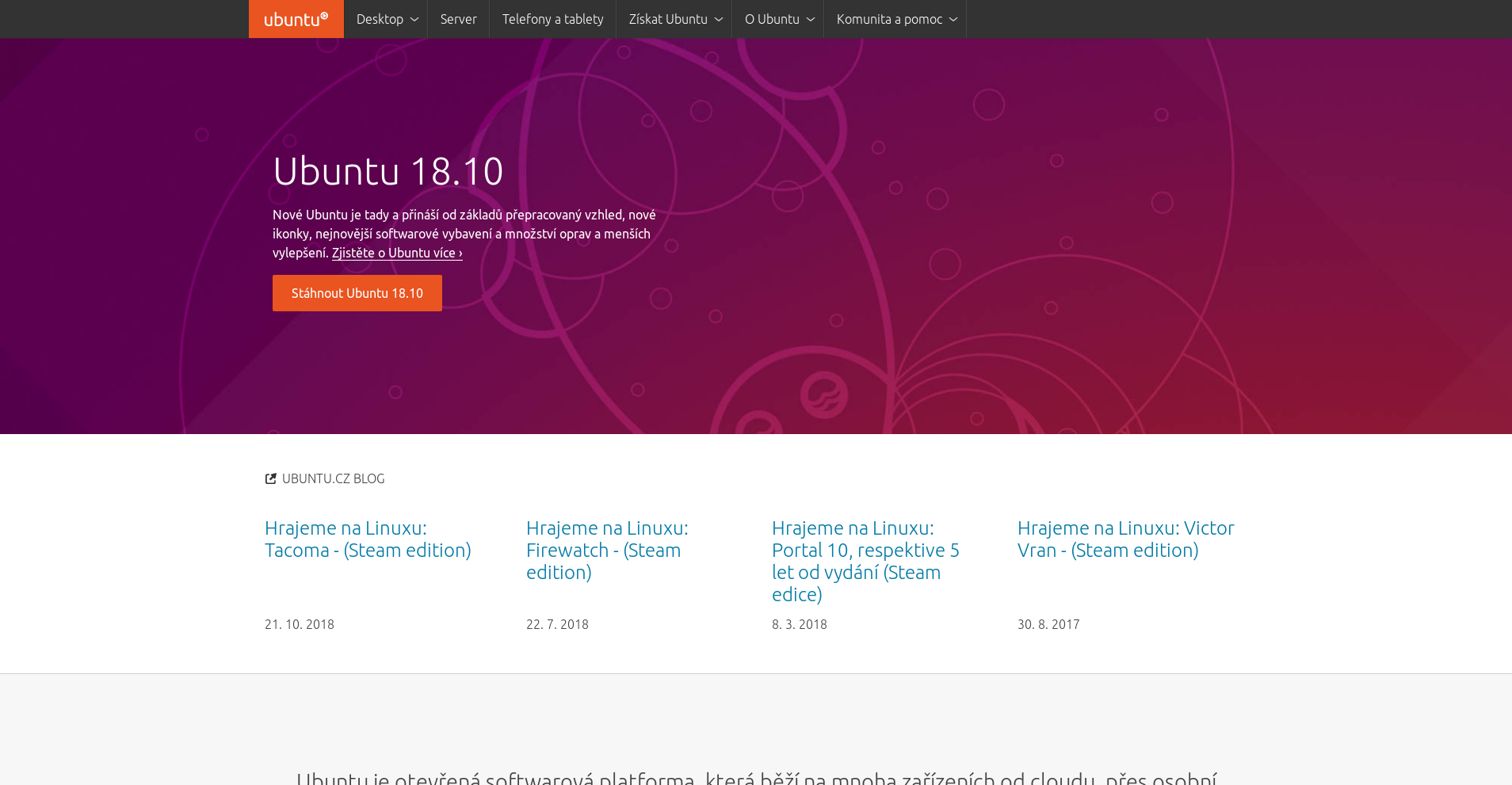Click the Ubuntu 18.10 heading
Image resolution: width=1512 pixels, height=785 pixels.
388,171
